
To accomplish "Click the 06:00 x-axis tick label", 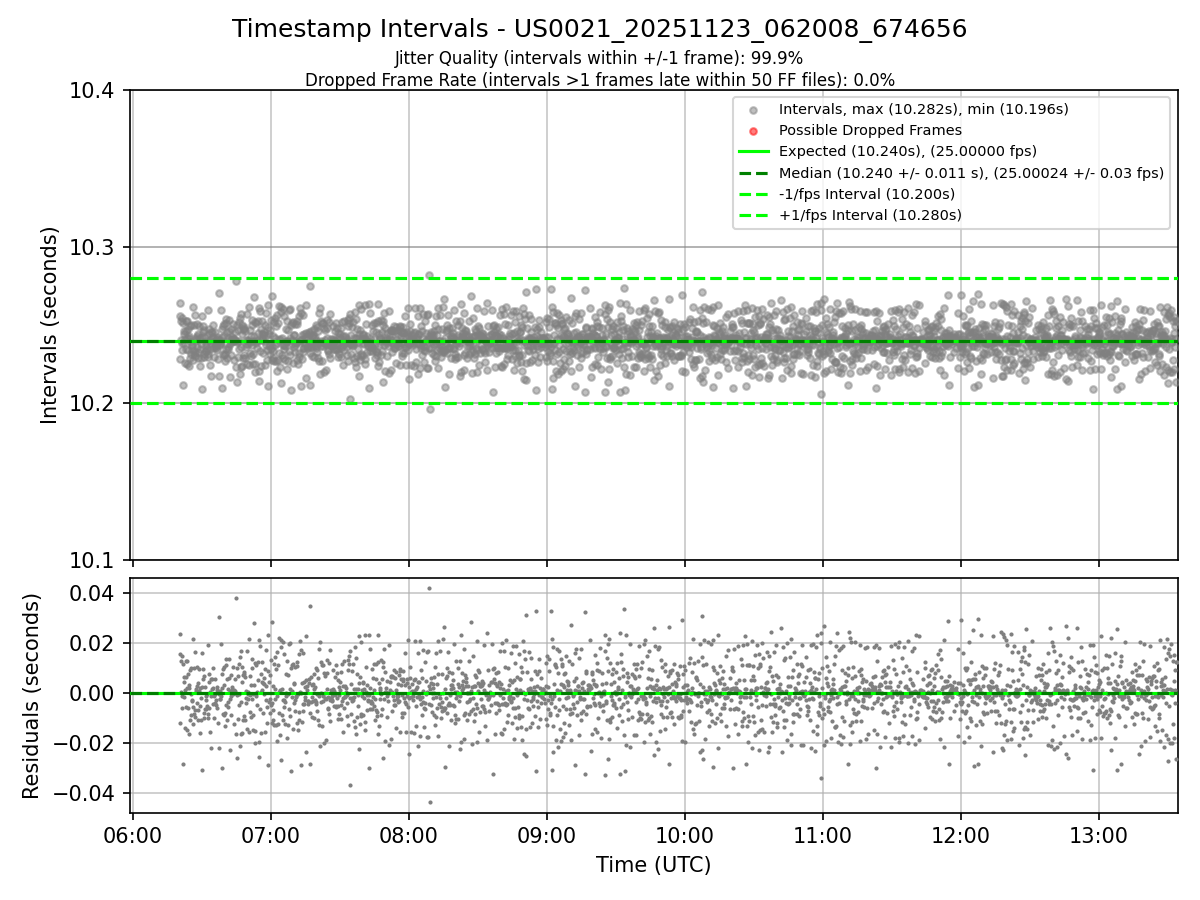I will 133,834.
